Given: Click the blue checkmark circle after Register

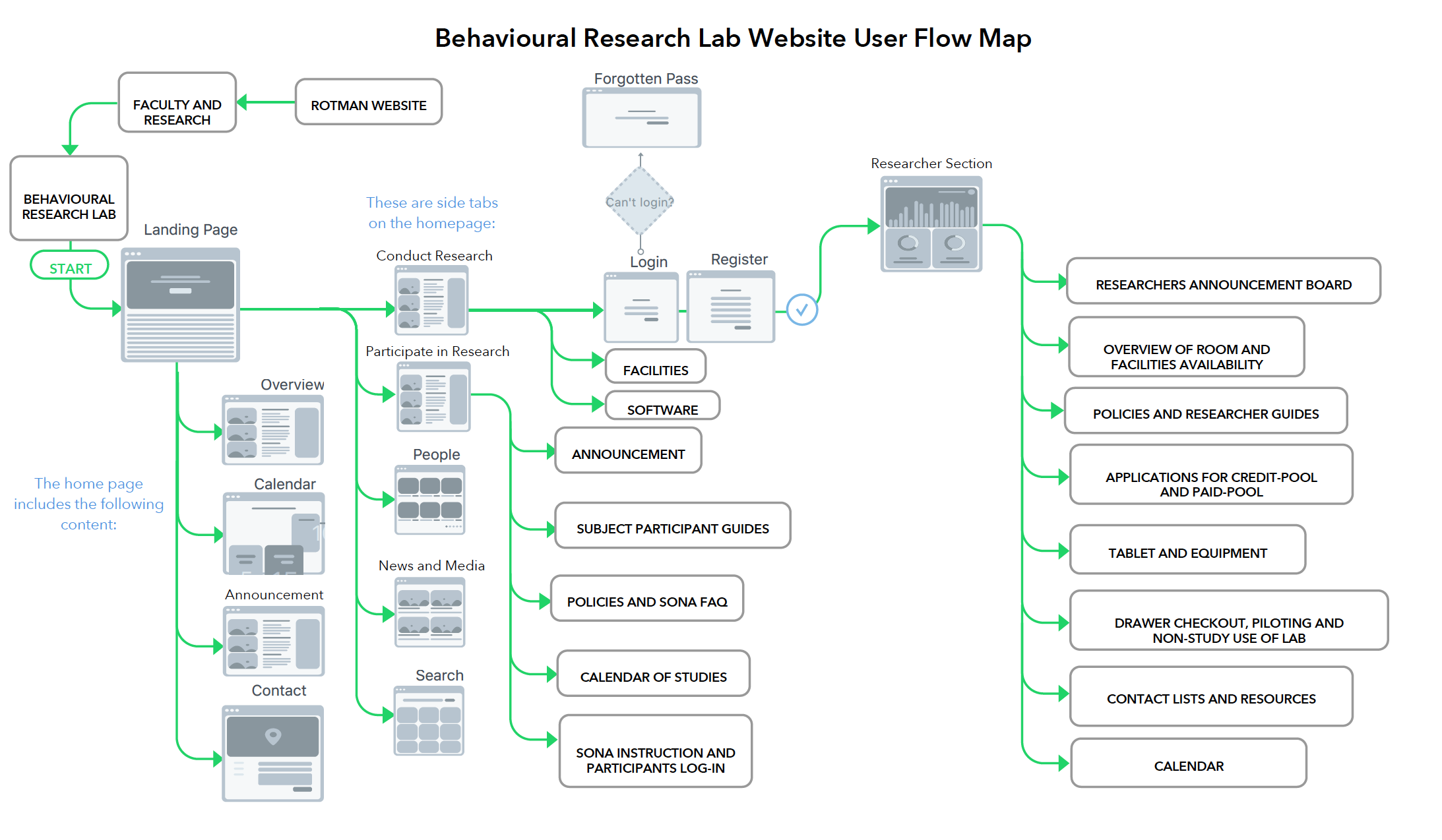Looking at the screenshot, I should pyautogui.click(x=802, y=309).
